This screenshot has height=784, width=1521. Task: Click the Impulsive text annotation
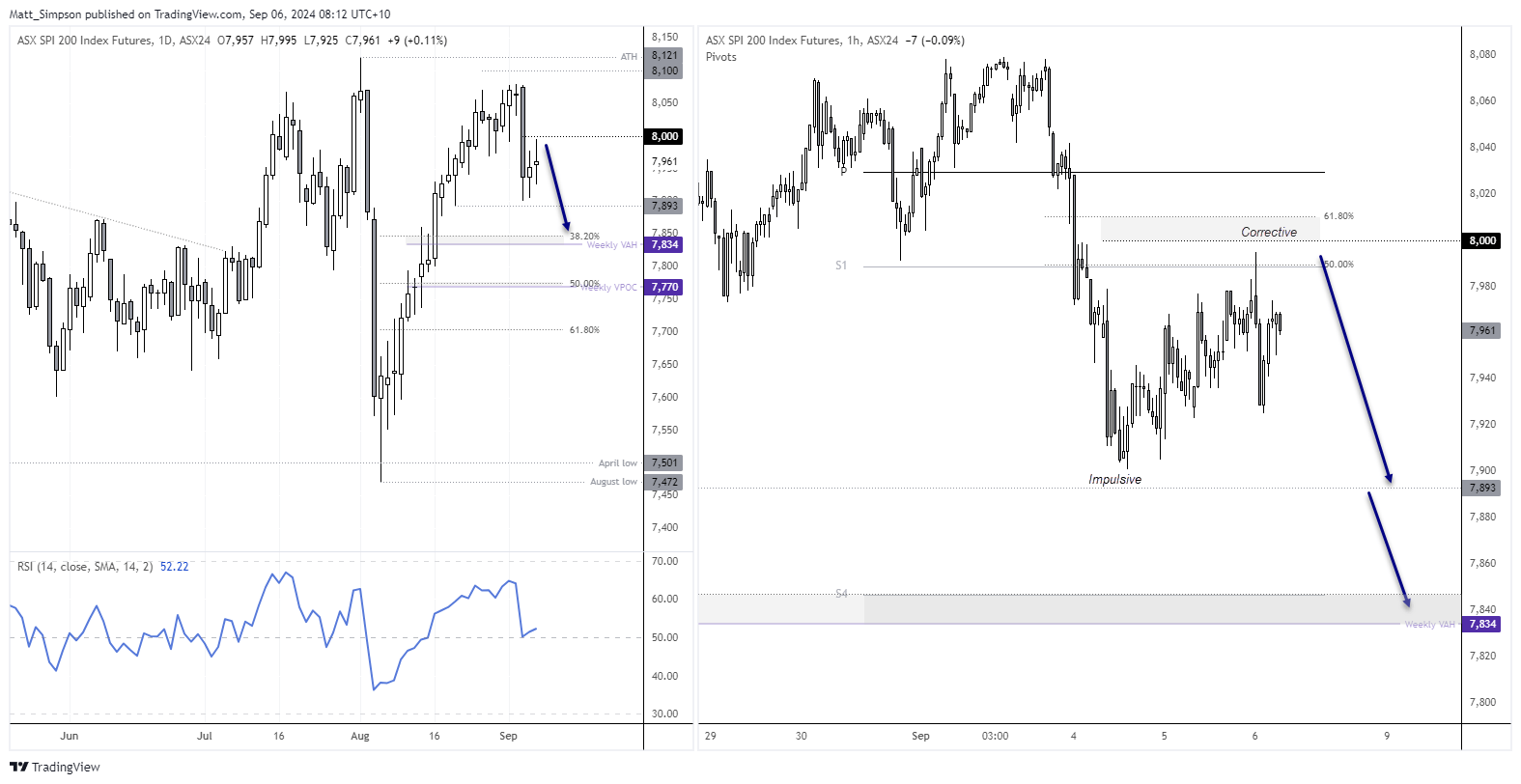click(x=1114, y=480)
